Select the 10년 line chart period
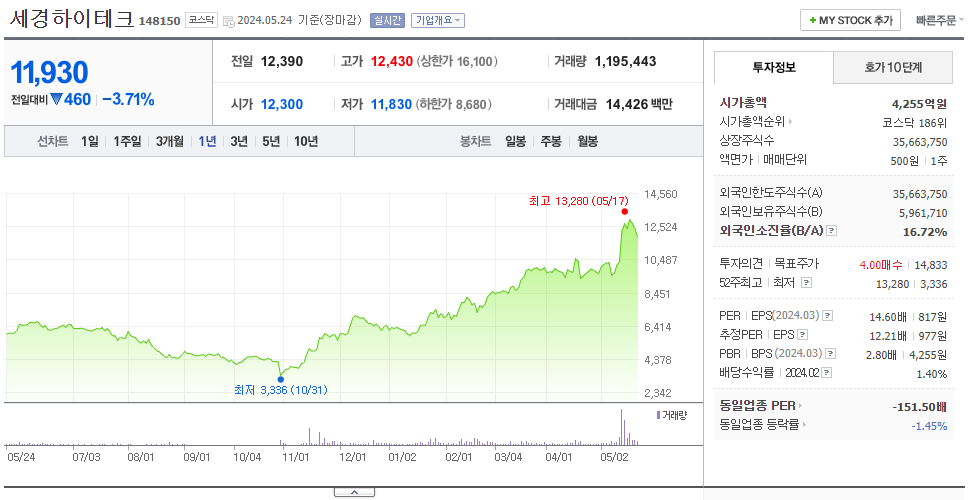 point(306,141)
